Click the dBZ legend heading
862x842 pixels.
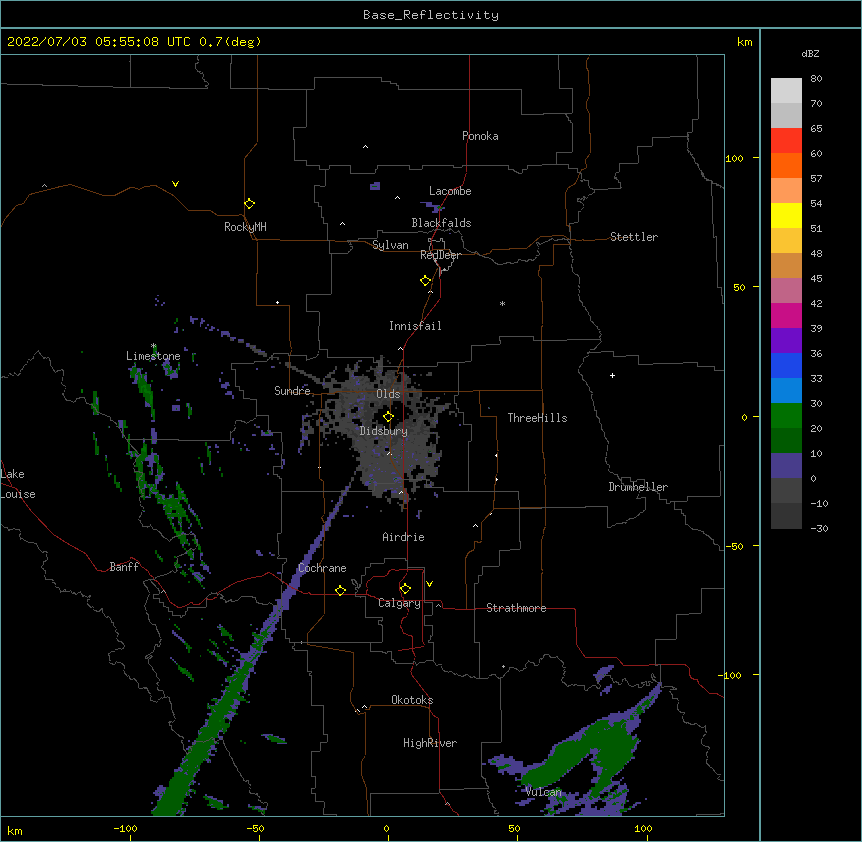(810, 53)
